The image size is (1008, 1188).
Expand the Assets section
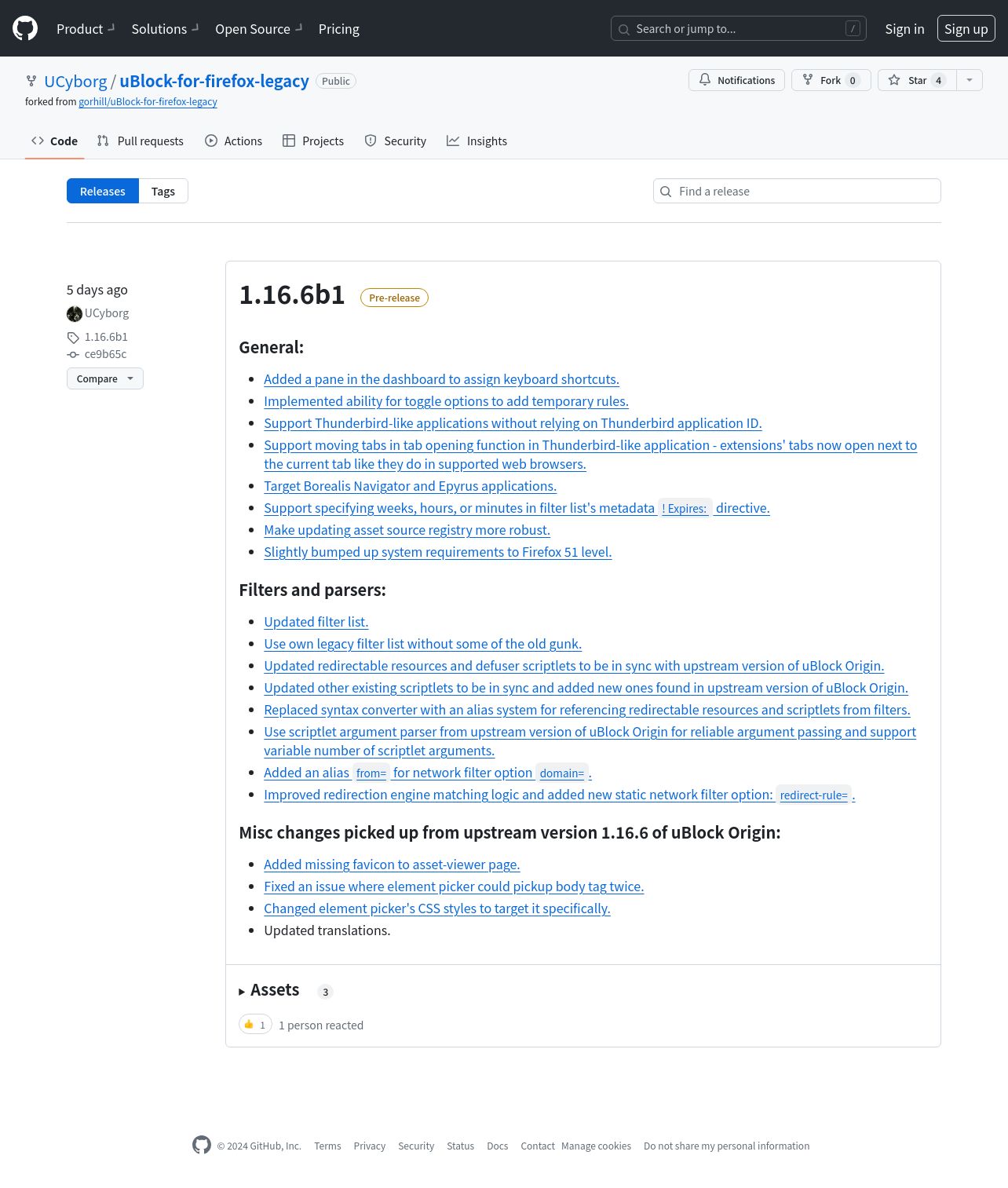click(269, 990)
